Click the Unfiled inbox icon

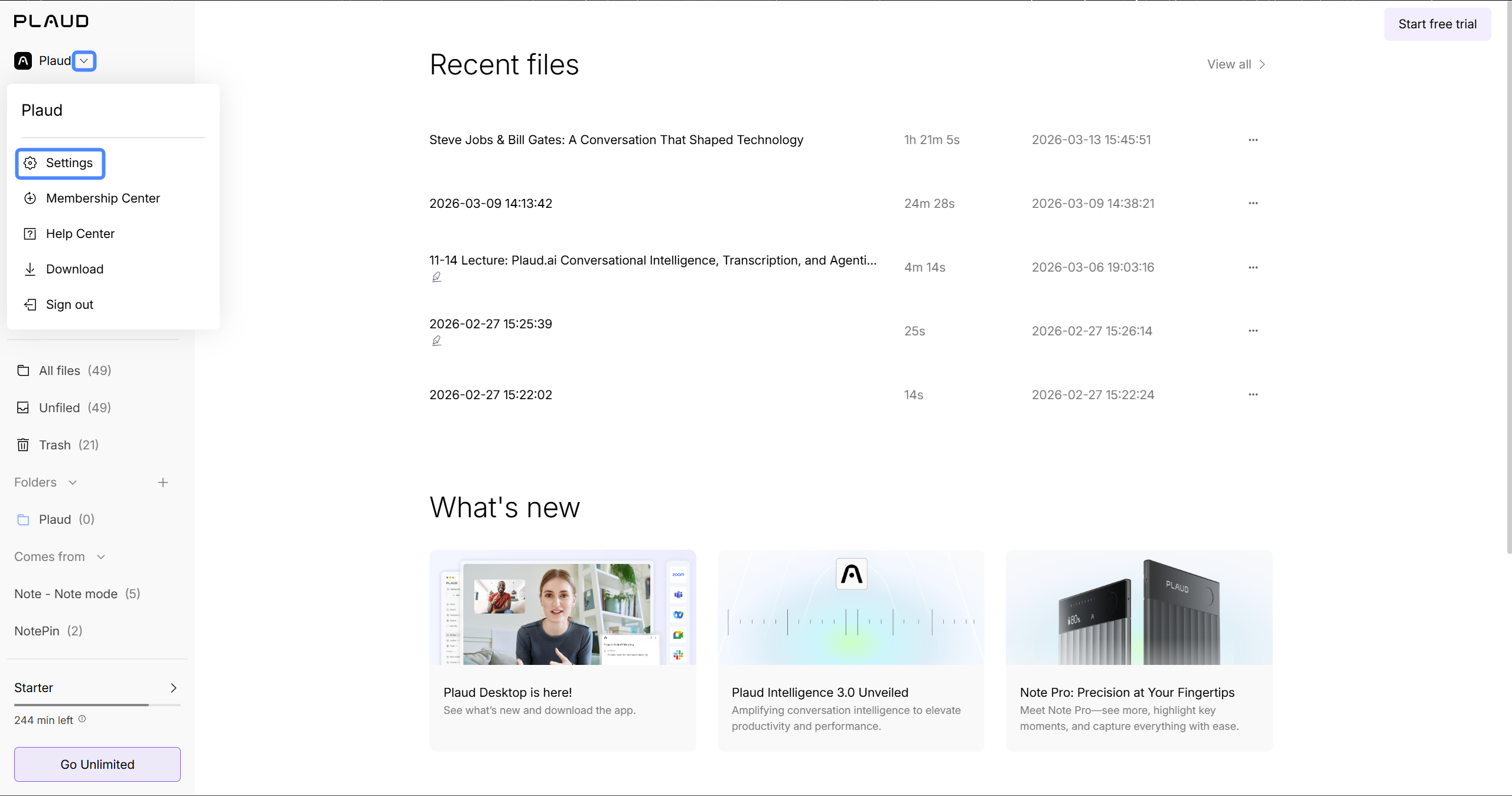pyautogui.click(x=23, y=408)
